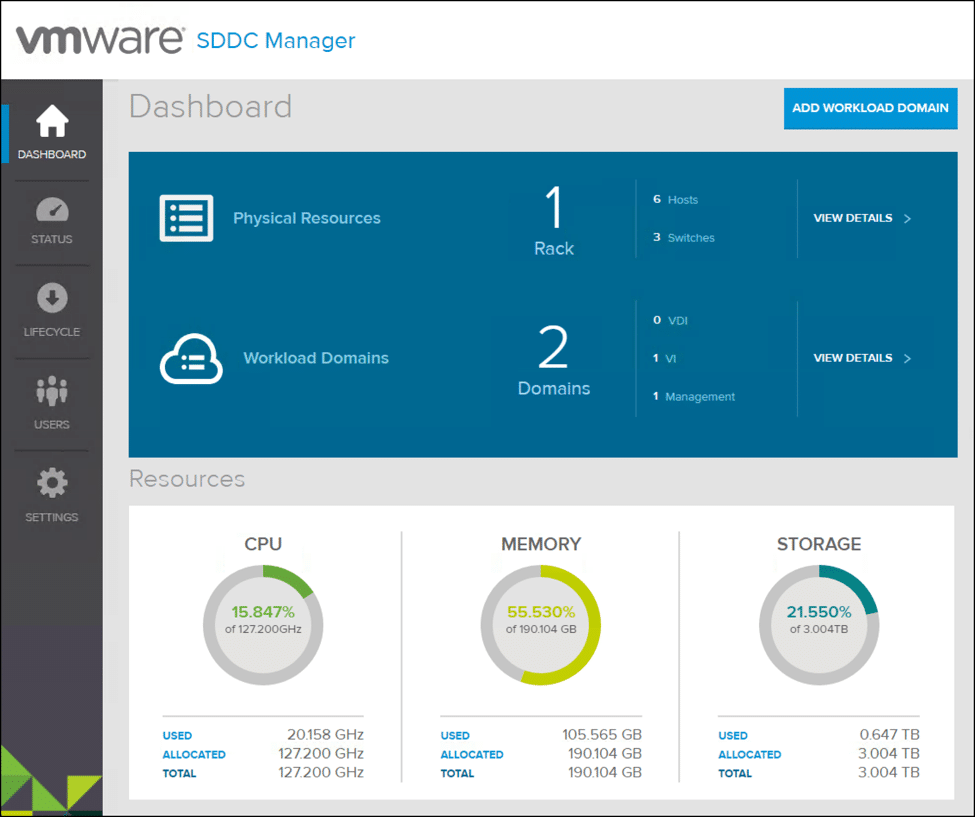Click the Workload Domains cloud icon

click(190, 358)
